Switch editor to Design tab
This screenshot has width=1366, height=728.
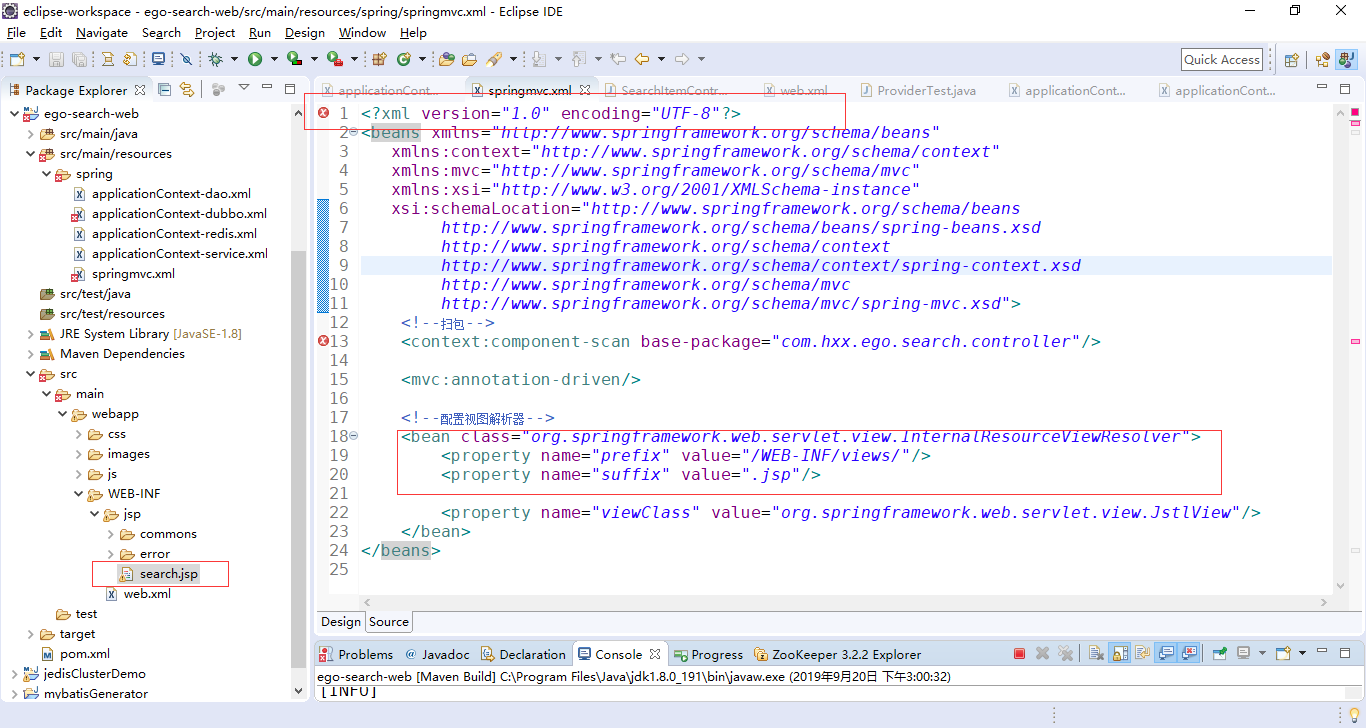(340, 621)
